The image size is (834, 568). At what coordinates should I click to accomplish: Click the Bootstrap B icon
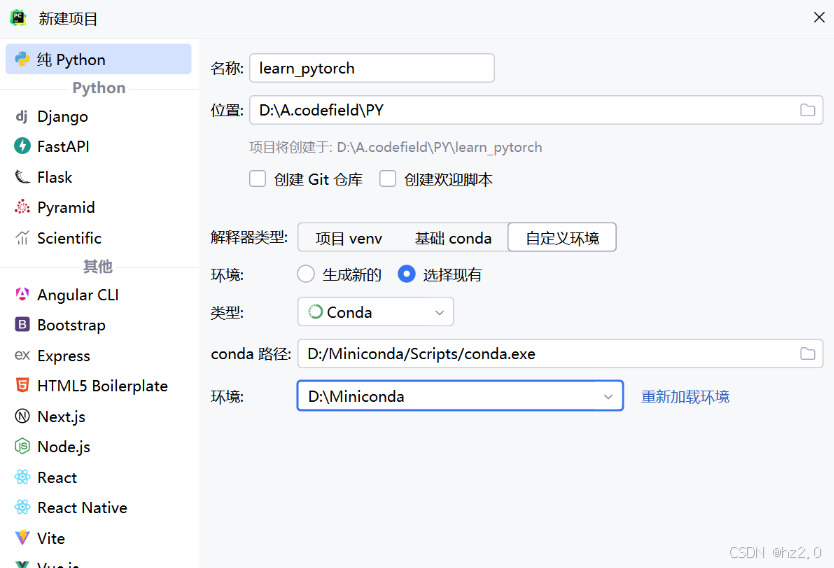tap(22, 324)
